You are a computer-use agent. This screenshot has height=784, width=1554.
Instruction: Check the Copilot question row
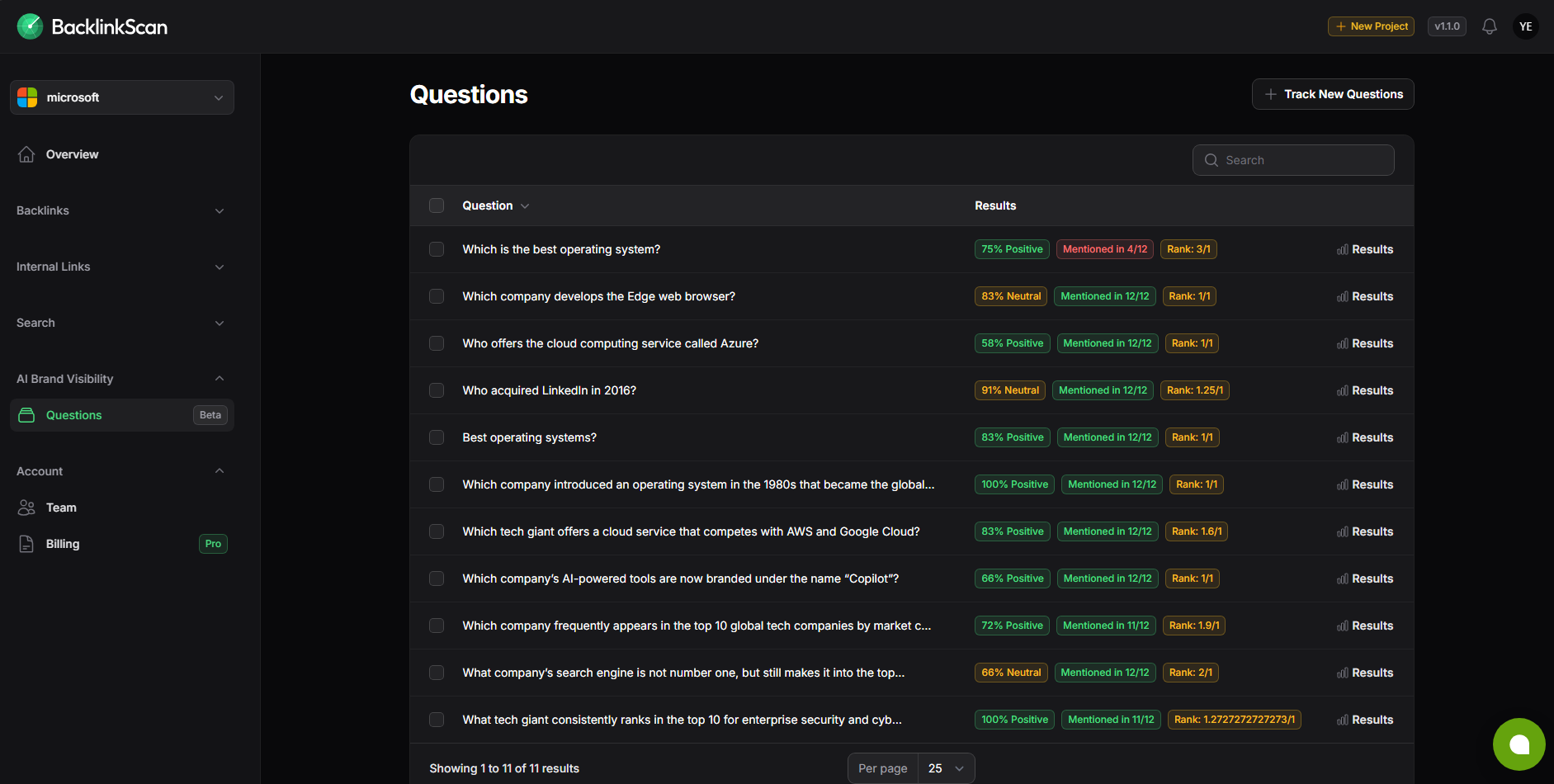[437, 579]
